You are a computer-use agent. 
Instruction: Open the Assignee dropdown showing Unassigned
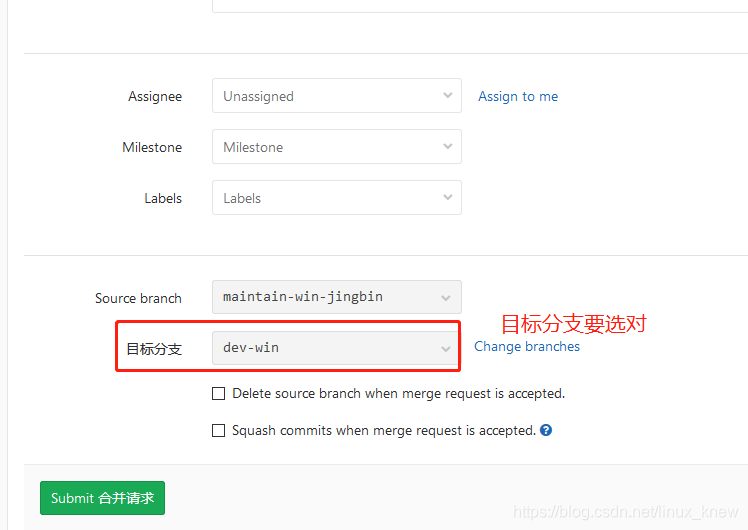click(337, 96)
